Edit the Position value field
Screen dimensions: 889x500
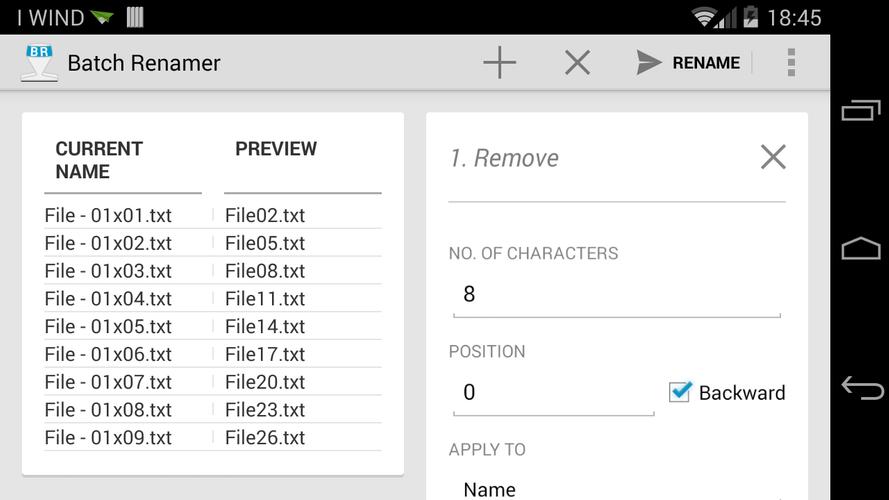[x=553, y=392]
